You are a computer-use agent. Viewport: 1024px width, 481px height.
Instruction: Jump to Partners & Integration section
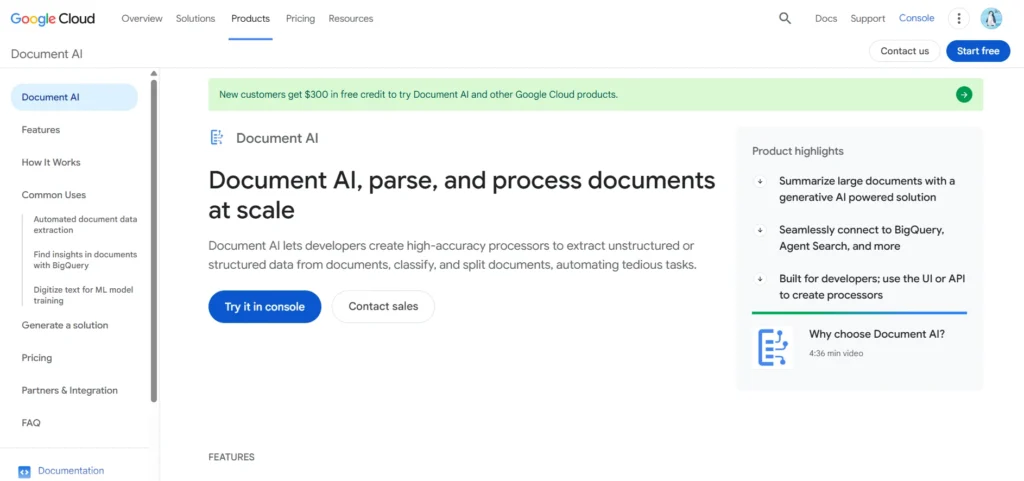point(70,390)
